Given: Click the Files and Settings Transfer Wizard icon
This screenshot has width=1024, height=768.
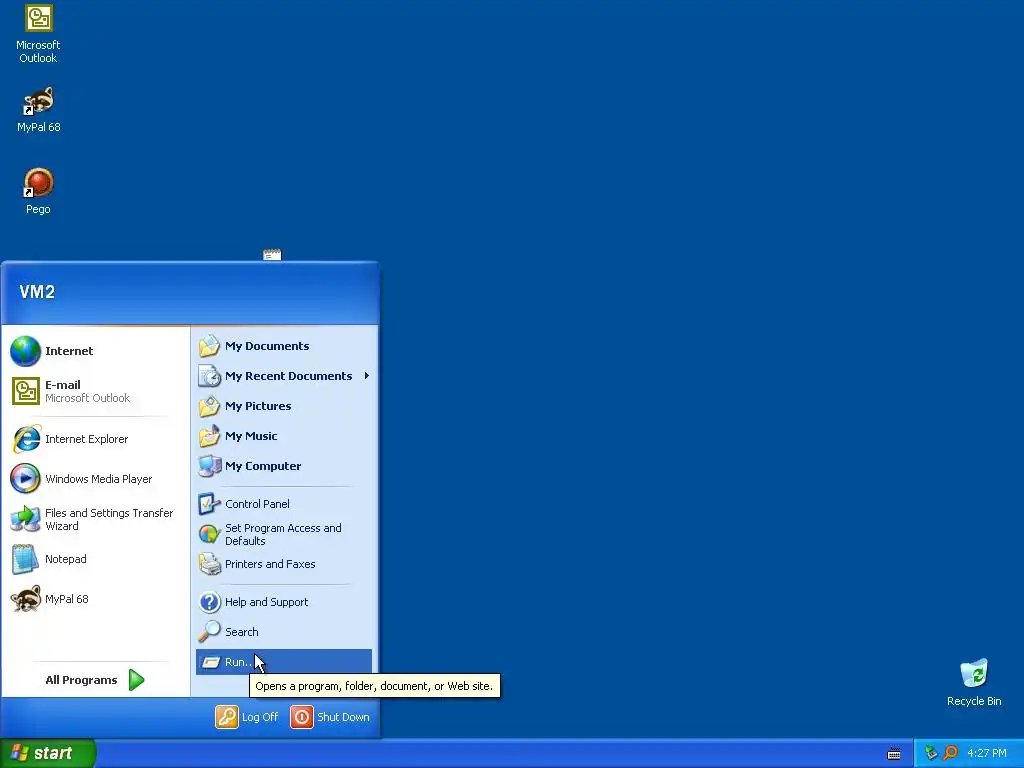Looking at the screenshot, I should coord(25,519).
